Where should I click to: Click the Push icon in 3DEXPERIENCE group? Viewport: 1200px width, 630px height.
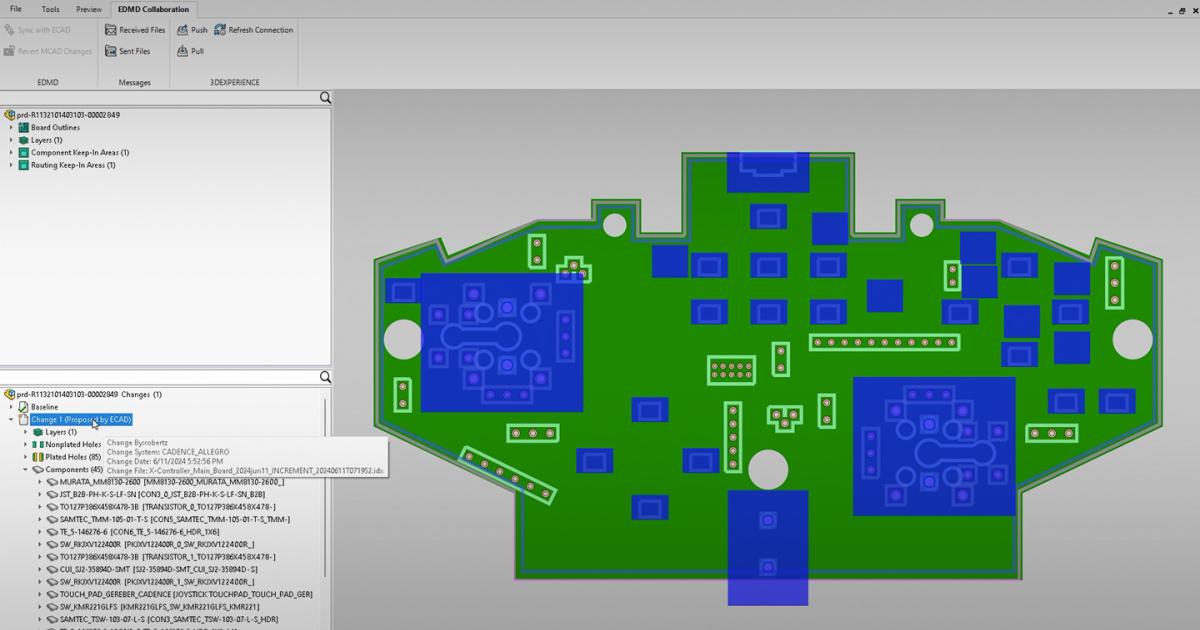point(183,30)
